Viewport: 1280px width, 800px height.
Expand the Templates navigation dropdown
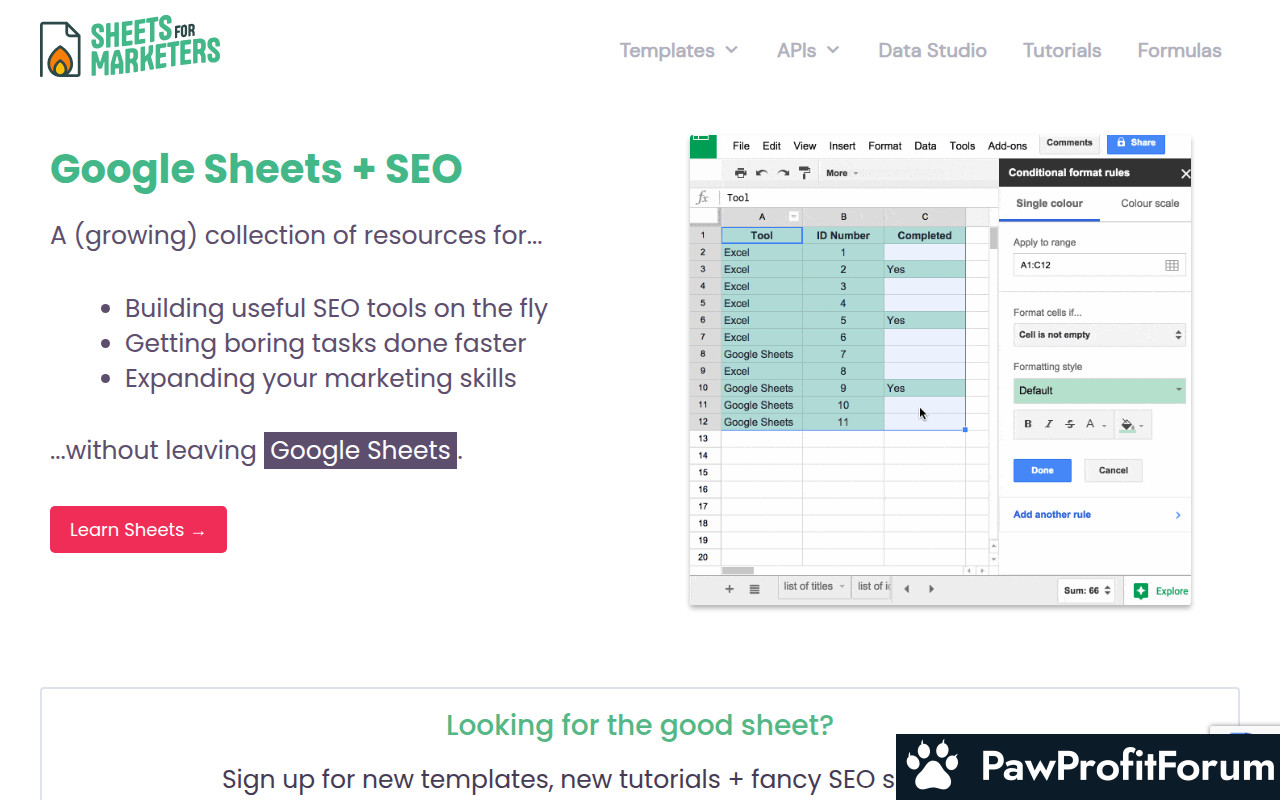coord(679,50)
